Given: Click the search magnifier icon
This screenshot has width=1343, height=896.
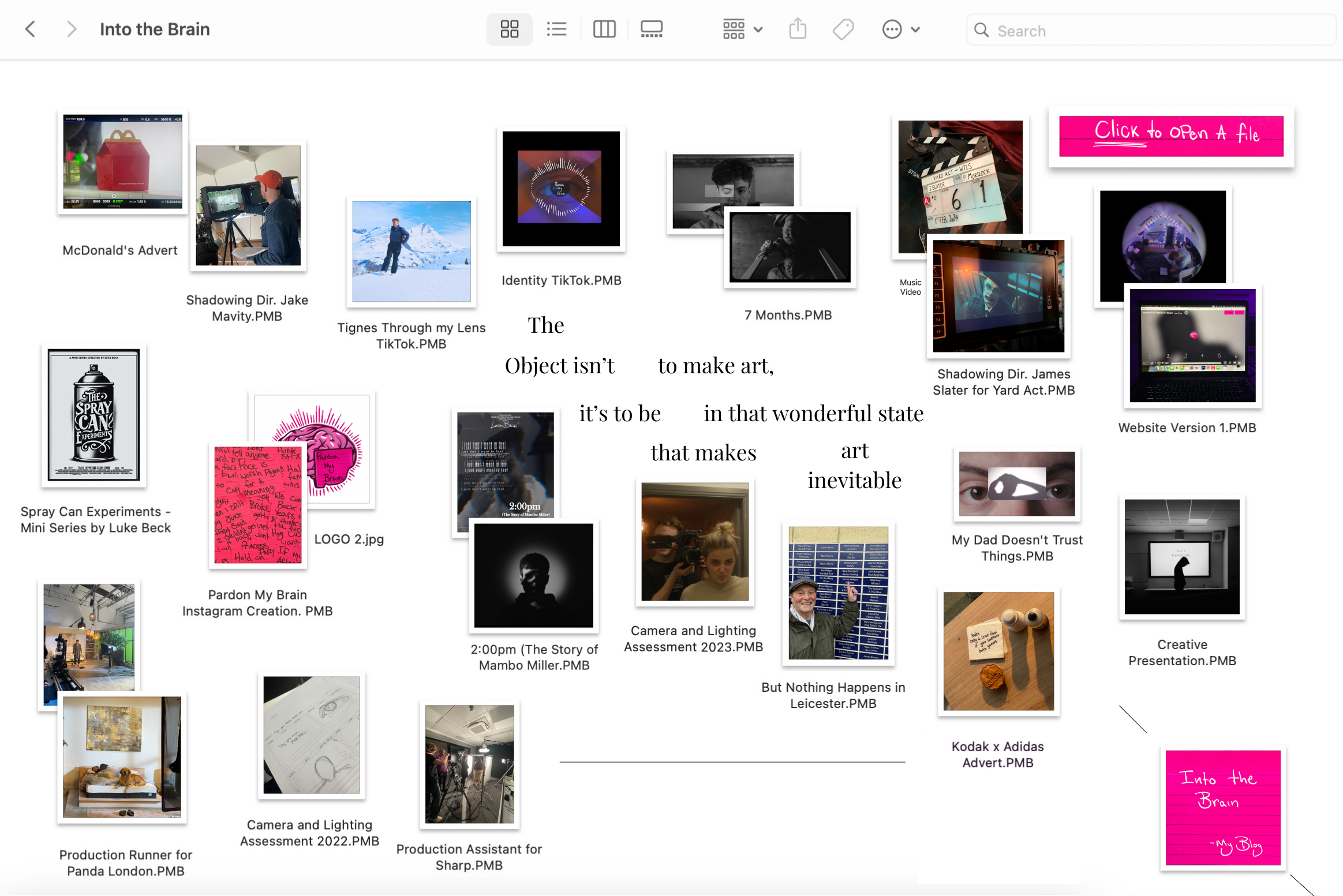Looking at the screenshot, I should (981, 30).
